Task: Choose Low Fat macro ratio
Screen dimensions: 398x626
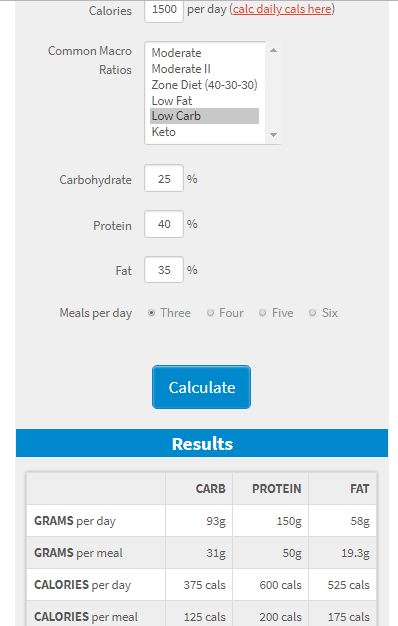Action: tap(204, 101)
